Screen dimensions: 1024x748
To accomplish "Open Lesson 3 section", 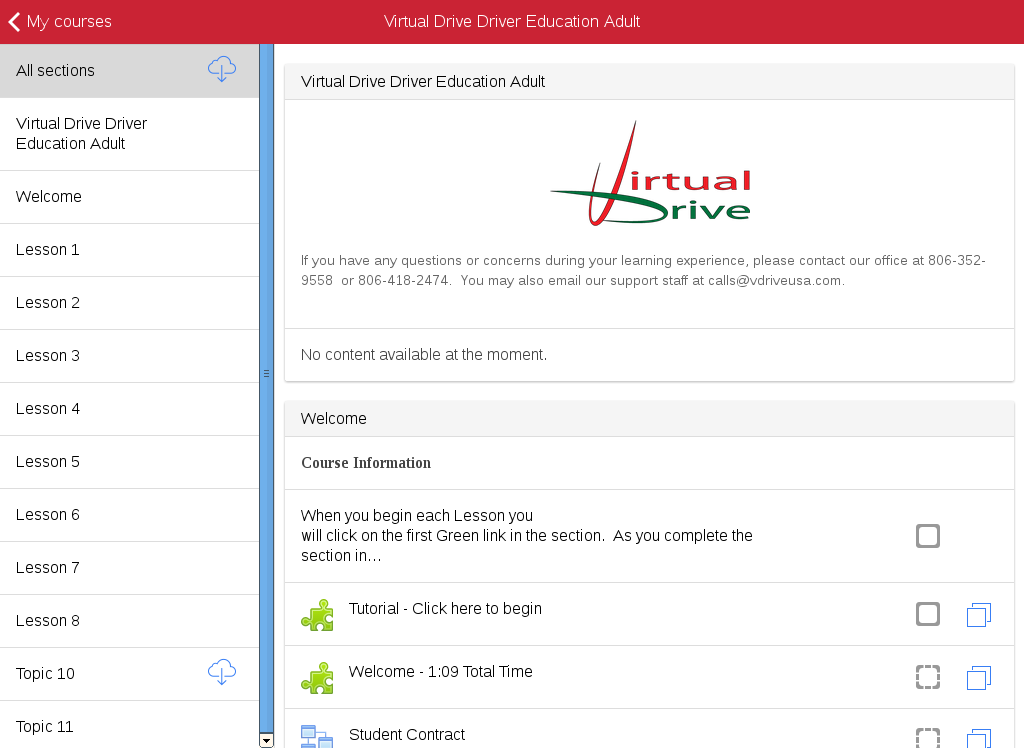I will [129, 355].
